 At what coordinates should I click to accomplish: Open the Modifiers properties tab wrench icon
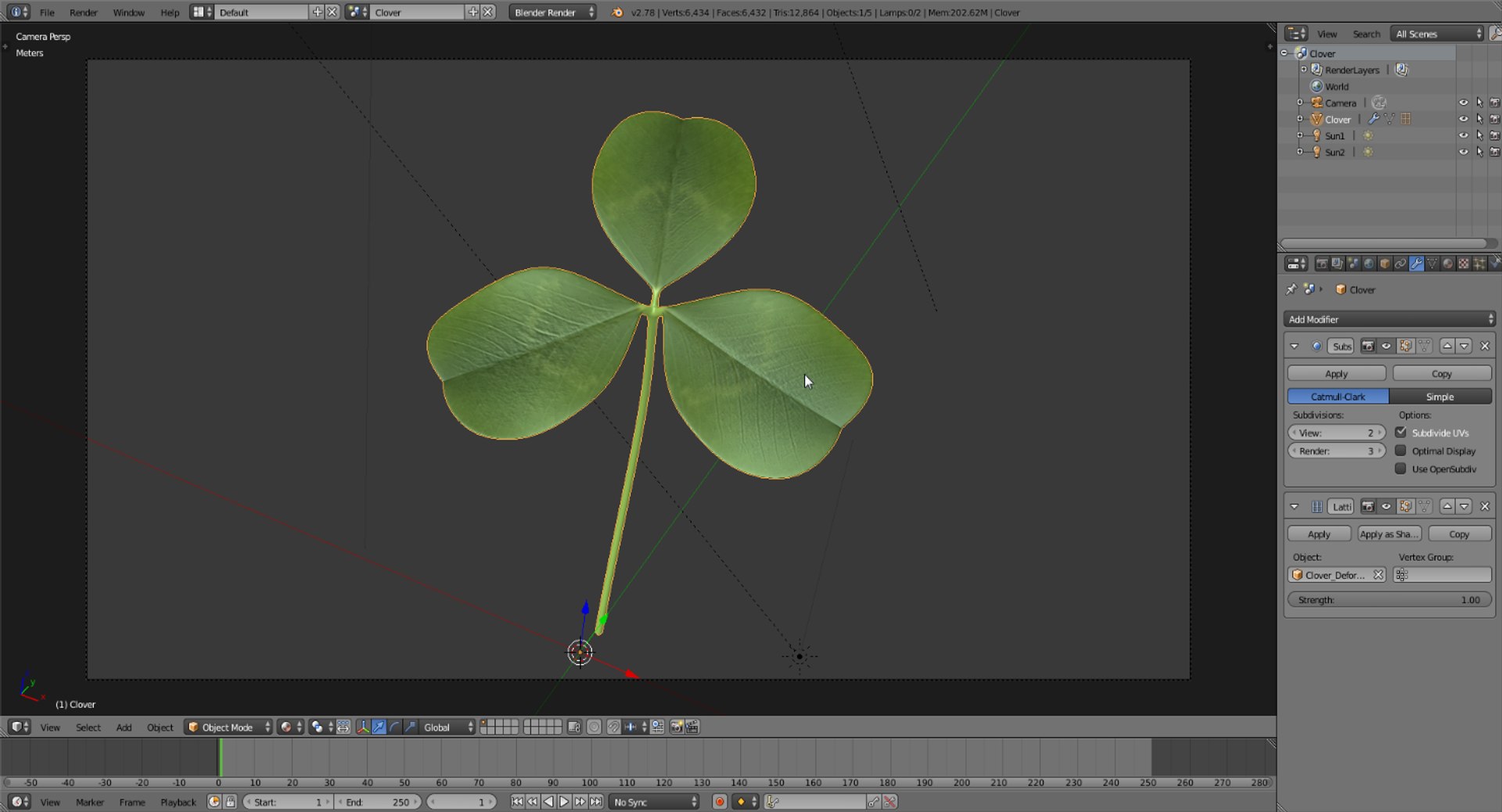tap(1417, 264)
